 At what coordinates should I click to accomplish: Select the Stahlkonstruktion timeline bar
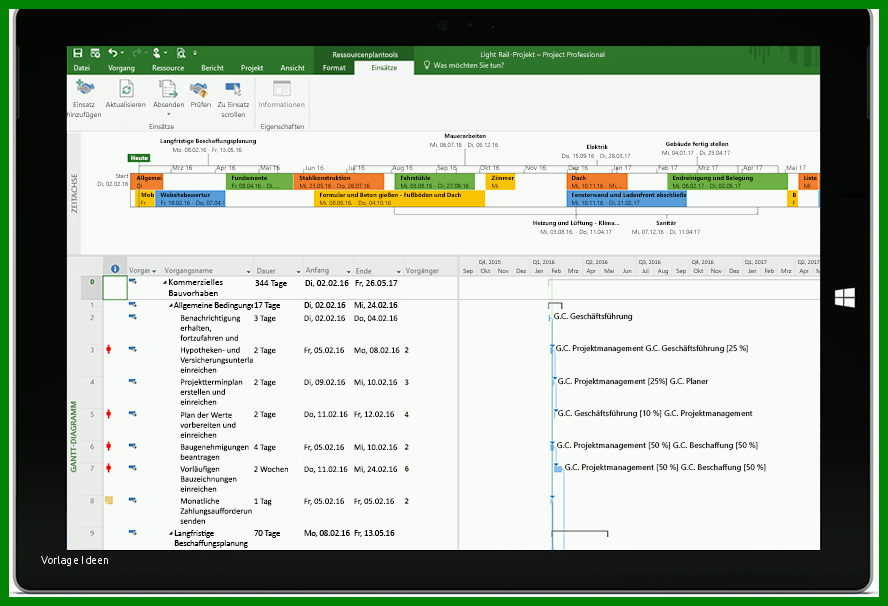click(339, 182)
